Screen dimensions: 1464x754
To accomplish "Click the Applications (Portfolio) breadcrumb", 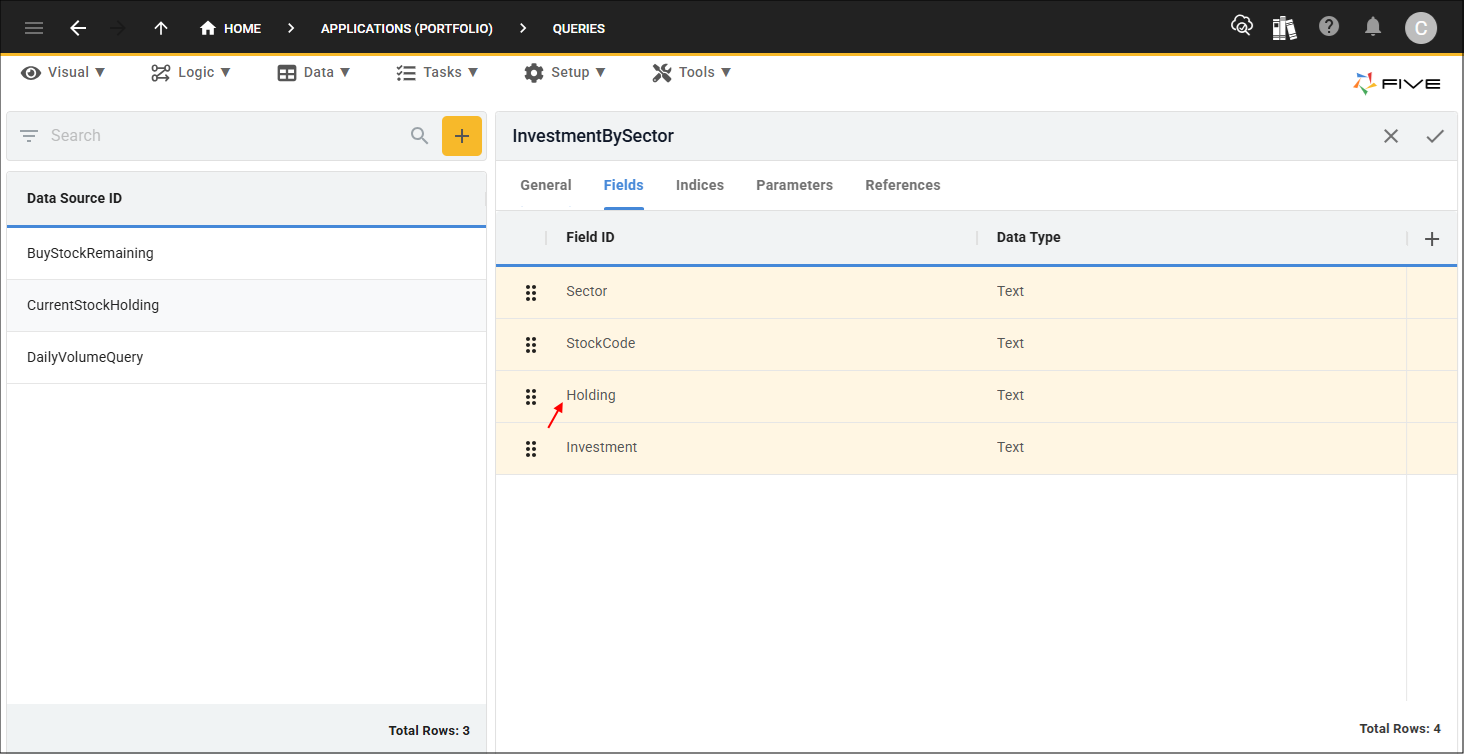I will (x=407, y=28).
